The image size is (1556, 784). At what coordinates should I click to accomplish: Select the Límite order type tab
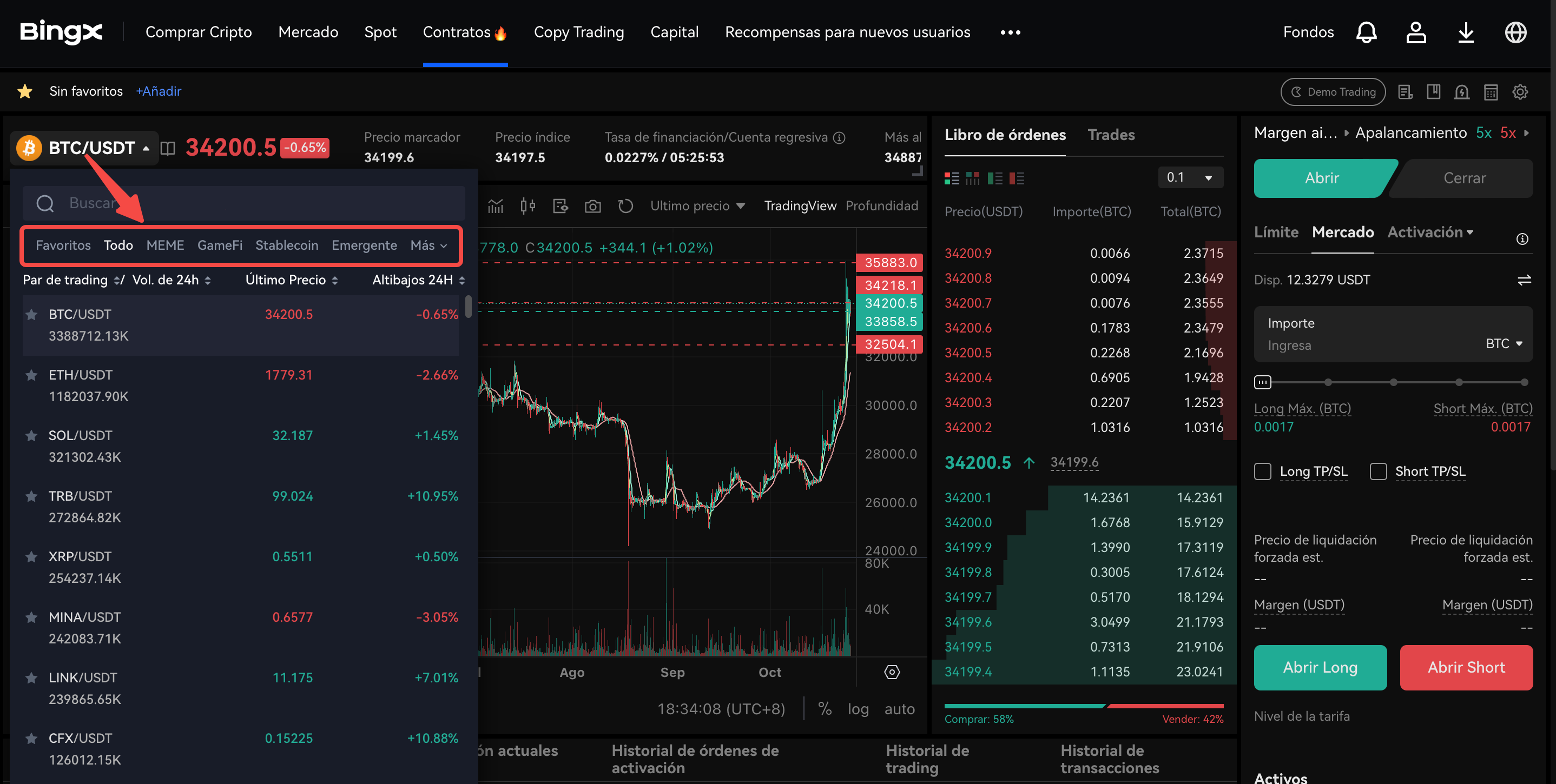pos(1276,232)
